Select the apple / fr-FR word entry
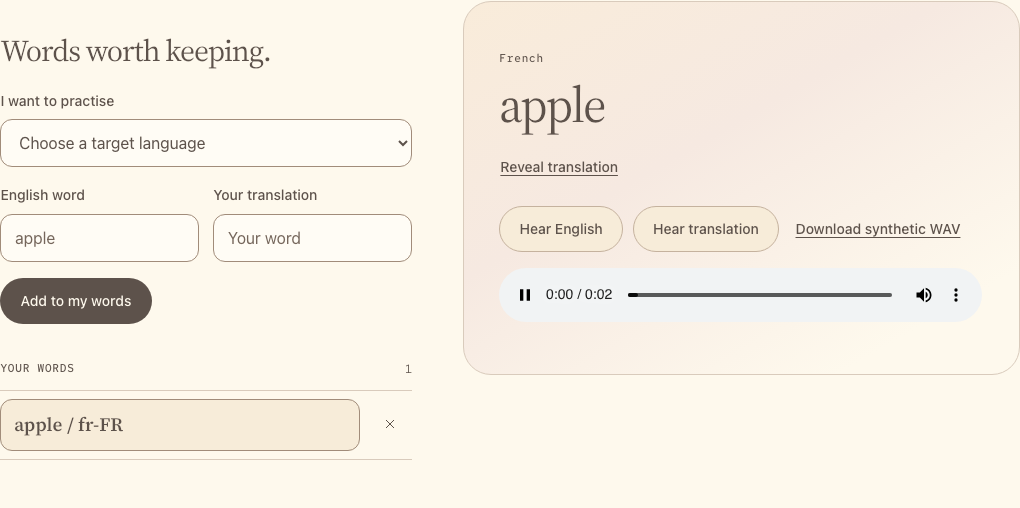 point(180,425)
